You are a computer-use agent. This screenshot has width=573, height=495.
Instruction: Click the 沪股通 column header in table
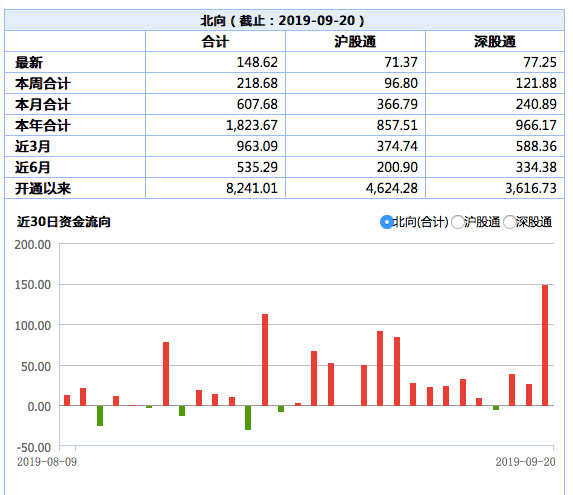tap(355, 41)
